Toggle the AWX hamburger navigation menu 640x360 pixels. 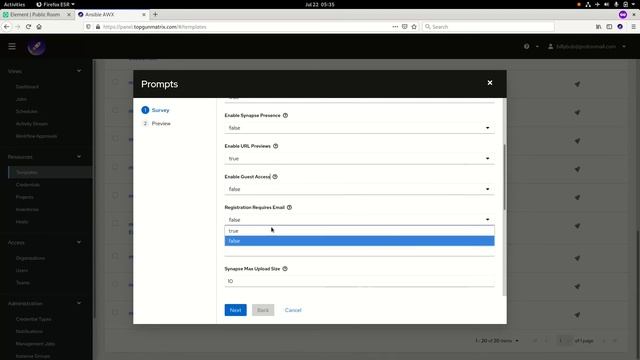click(12, 47)
